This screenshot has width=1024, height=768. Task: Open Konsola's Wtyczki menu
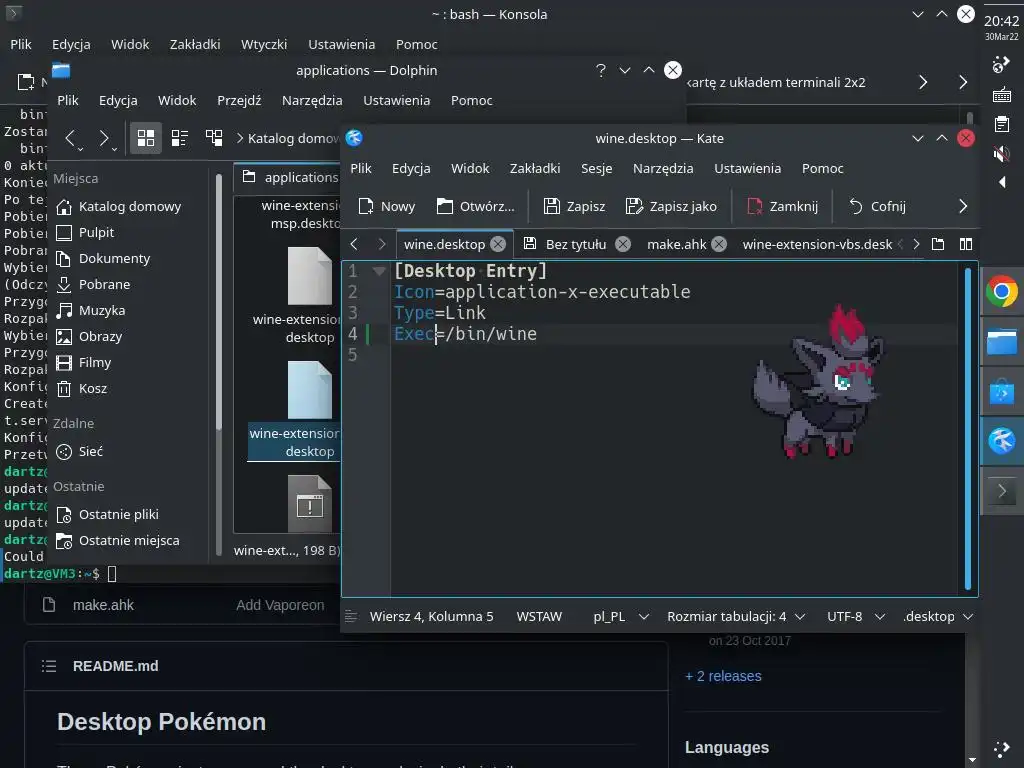tap(264, 44)
